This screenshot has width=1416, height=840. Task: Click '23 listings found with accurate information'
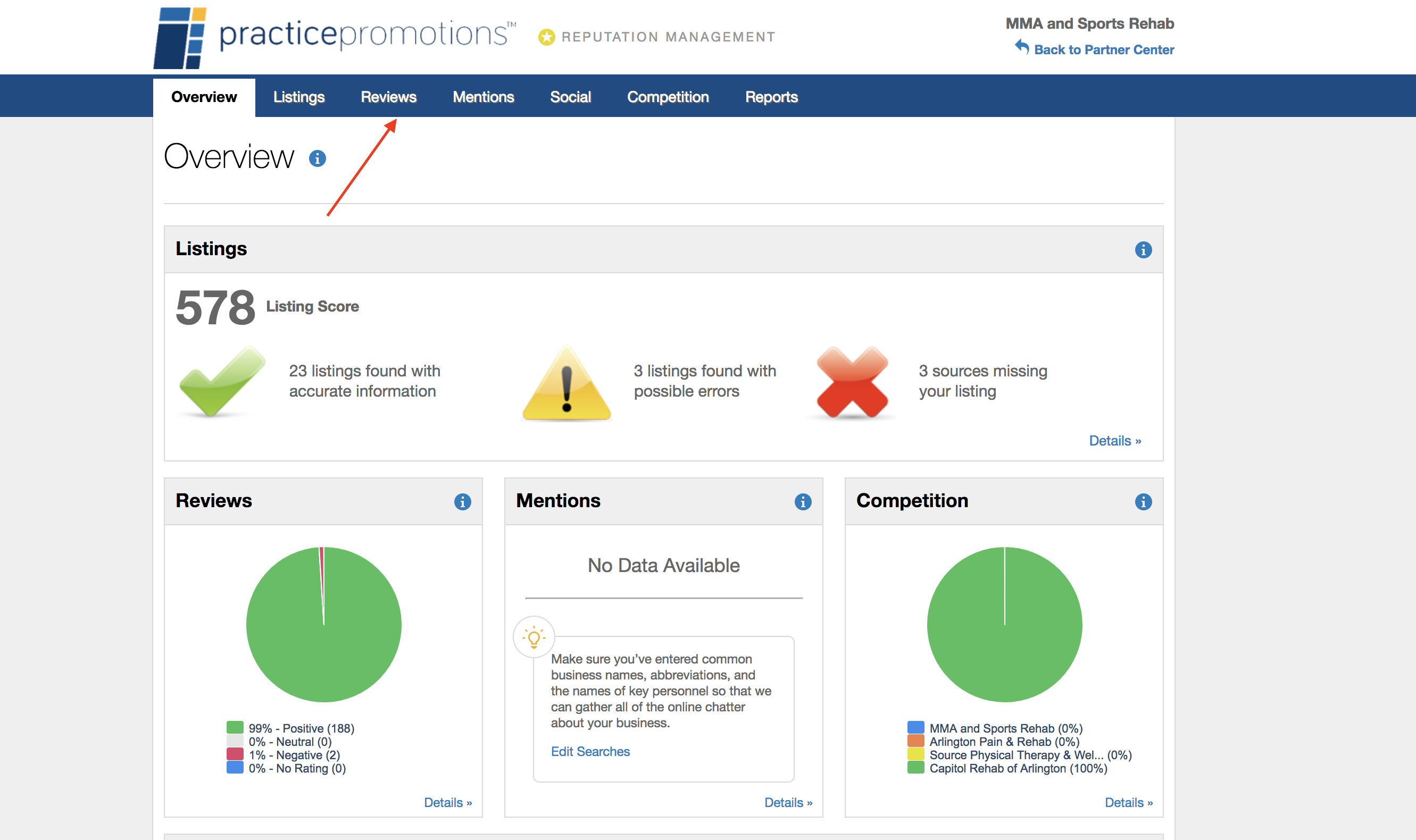coord(364,381)
